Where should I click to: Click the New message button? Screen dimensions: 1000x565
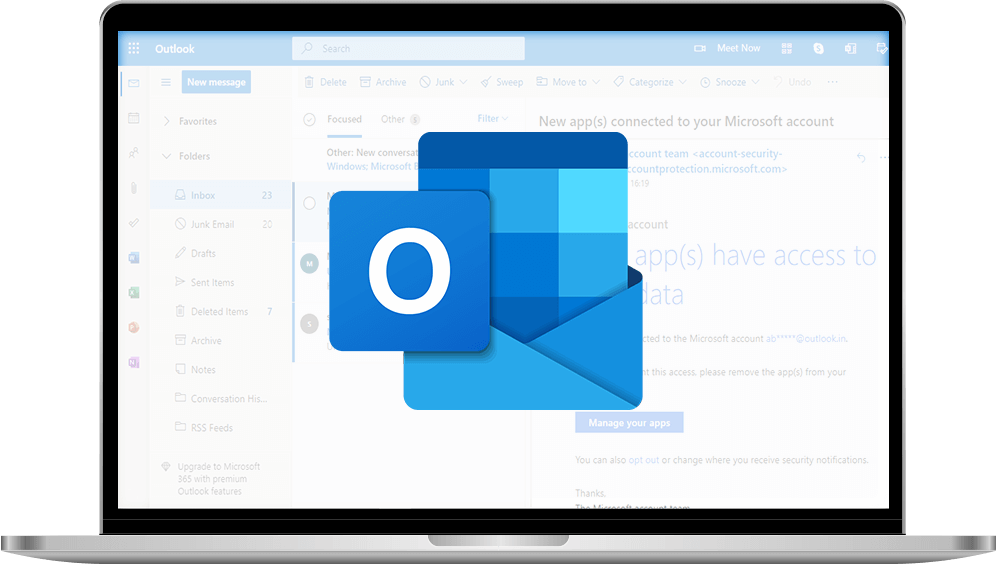pos(216,82)
